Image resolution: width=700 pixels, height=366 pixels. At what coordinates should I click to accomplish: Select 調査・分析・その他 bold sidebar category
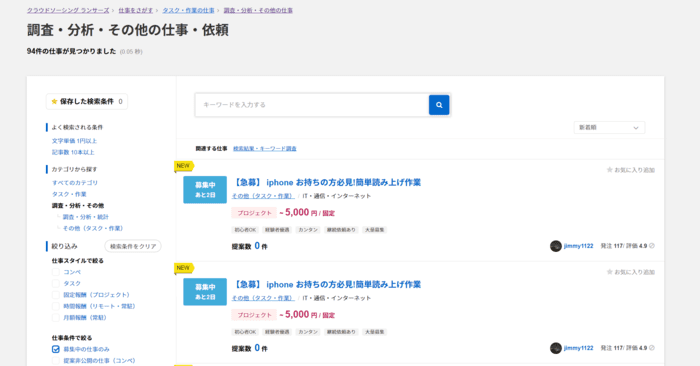[78, 206]
